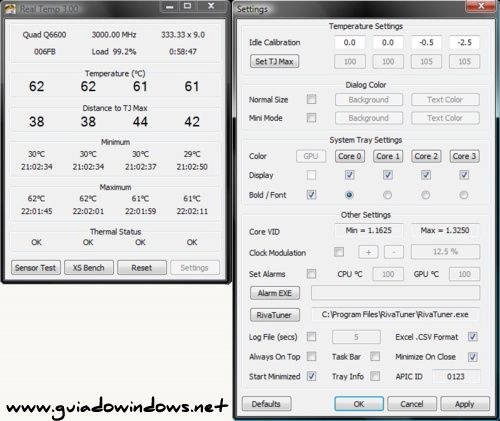Image resolution: width=500 pixels, height=421 pixels.
Task: Select the second Font radio button
Action: tap(387, 195)
